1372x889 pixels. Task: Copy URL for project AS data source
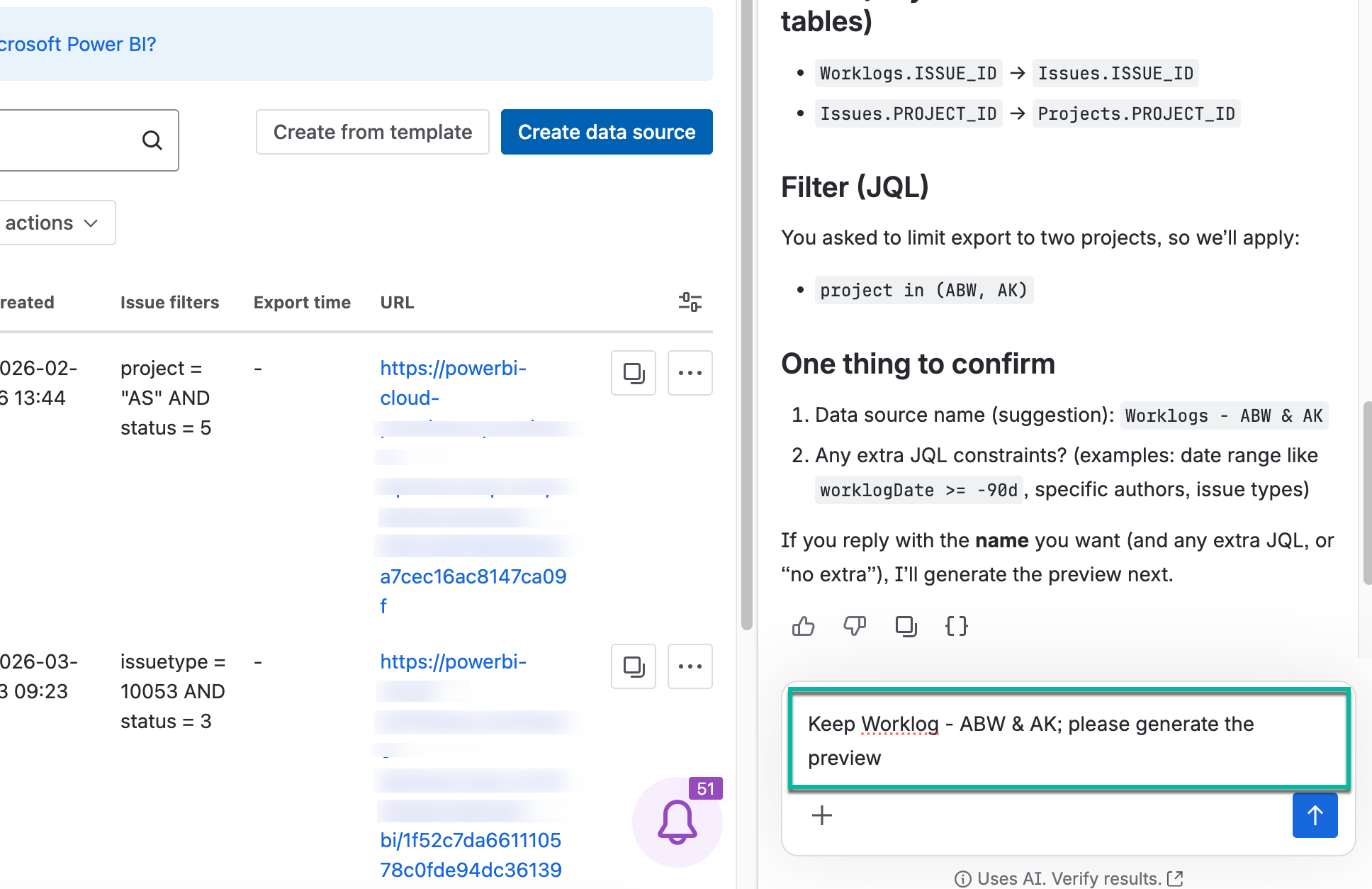click(634, 373)
